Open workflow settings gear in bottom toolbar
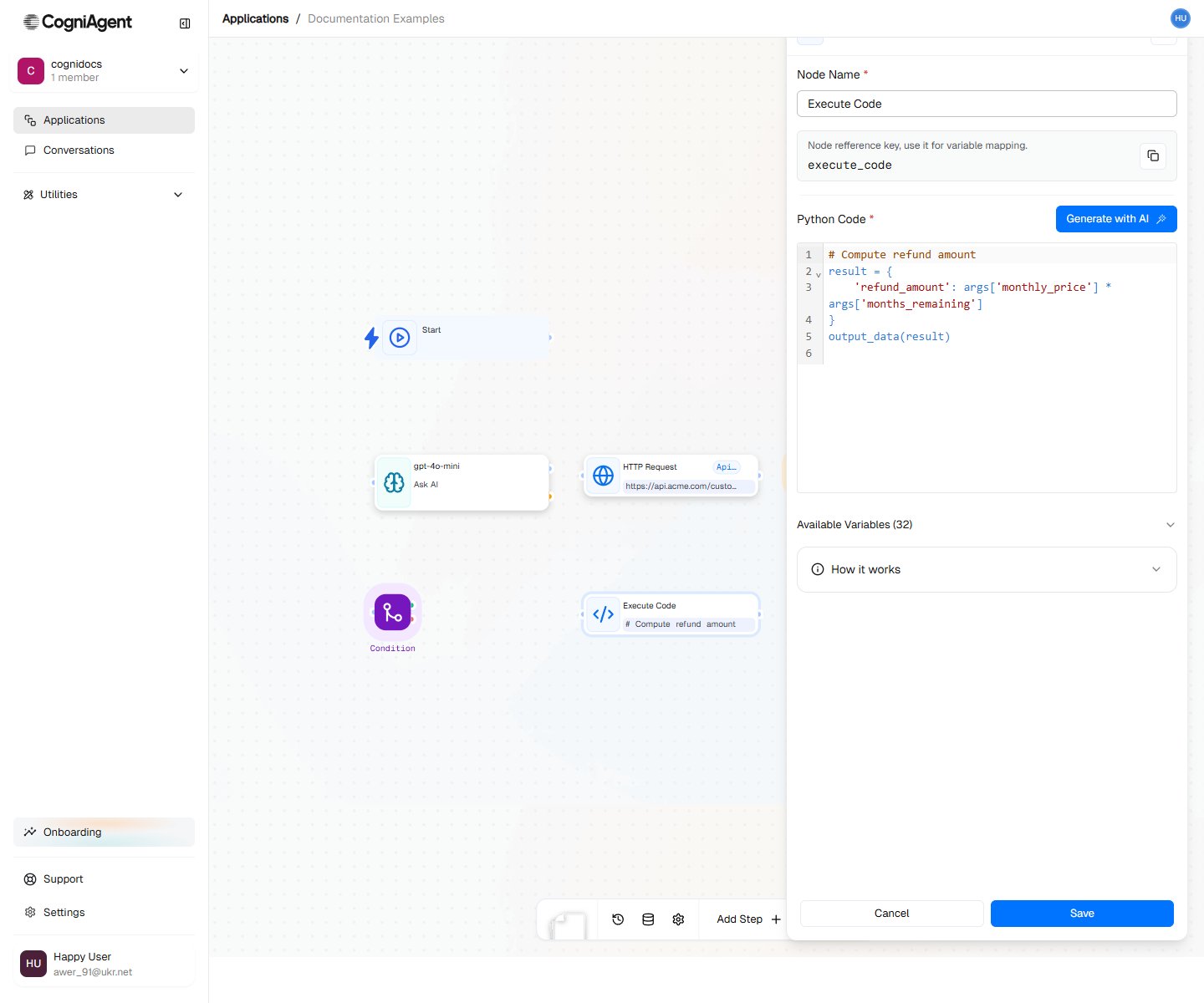 tap(678, 919)
